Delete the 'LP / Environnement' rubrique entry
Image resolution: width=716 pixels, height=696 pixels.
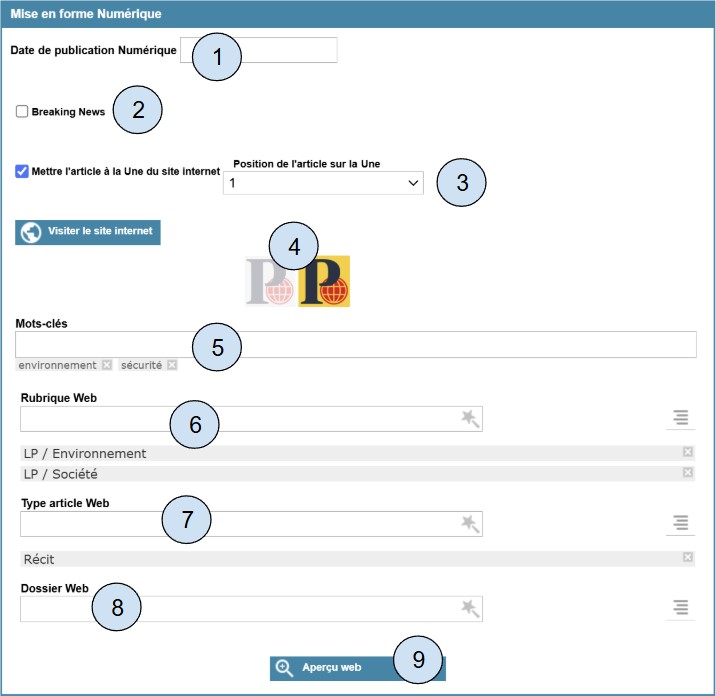pyautogui.click(x=687, y=452)
